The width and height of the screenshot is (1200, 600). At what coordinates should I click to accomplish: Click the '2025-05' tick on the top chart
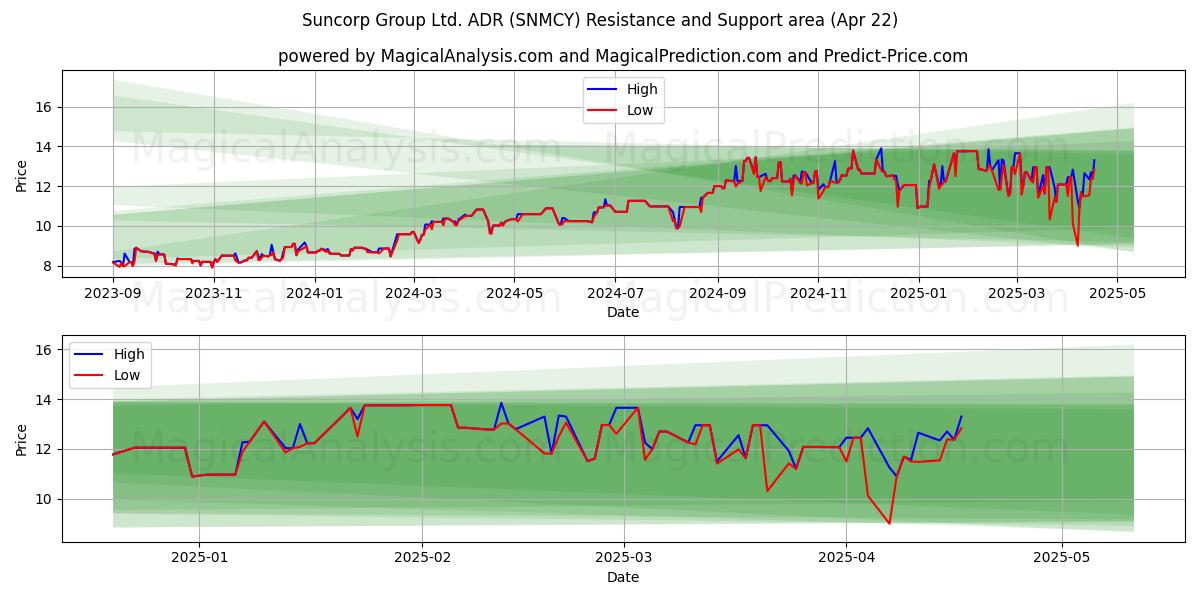pyautogui.click(x=1116, y=293)
